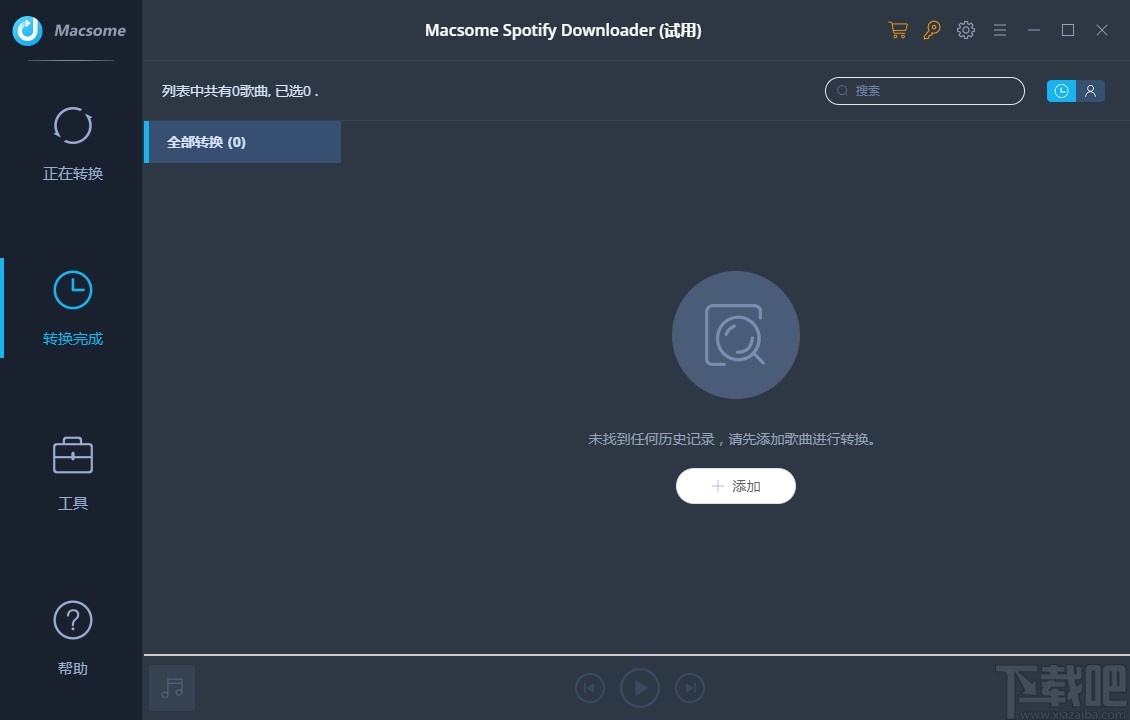This screenshot has width=1130, height=720.
Task: Open the hamburger menu
Action: 999,30
